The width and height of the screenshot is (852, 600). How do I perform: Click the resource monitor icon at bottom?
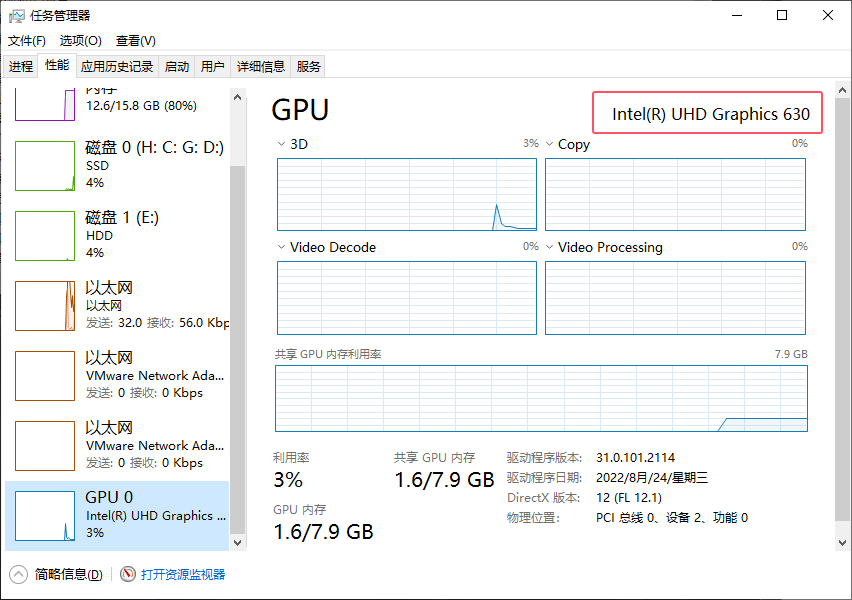[x=128, y=574]
